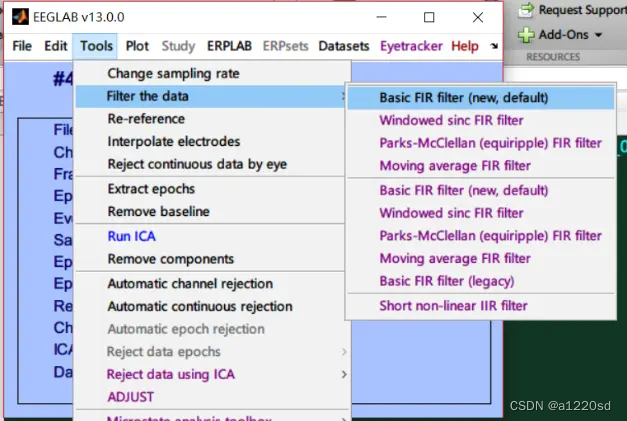This screenshot has height=421, width=627.
Task: Expand Reject data using ICA submenu arrow
Action: 344,375
